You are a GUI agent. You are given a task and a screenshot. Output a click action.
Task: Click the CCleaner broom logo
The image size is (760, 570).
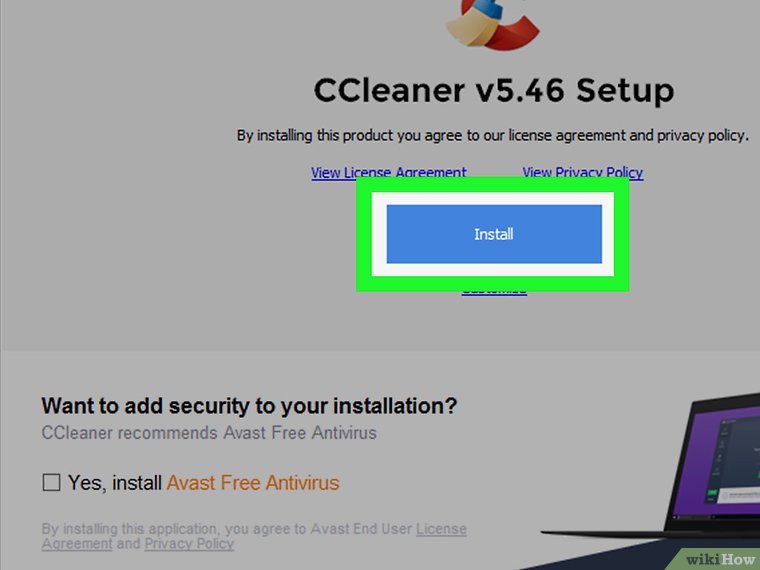[x=492, y=23]
